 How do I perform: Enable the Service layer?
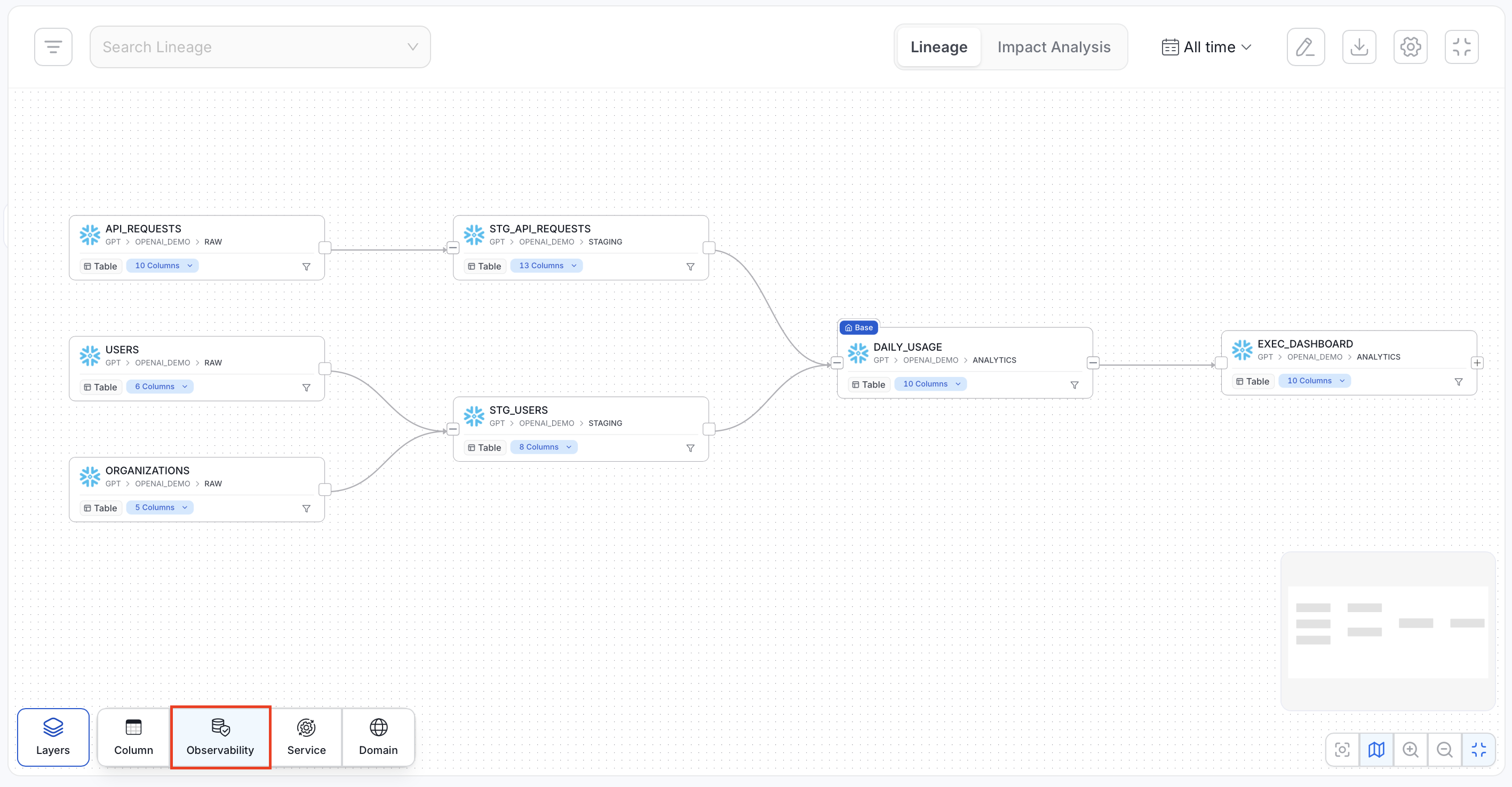(306, 737)
